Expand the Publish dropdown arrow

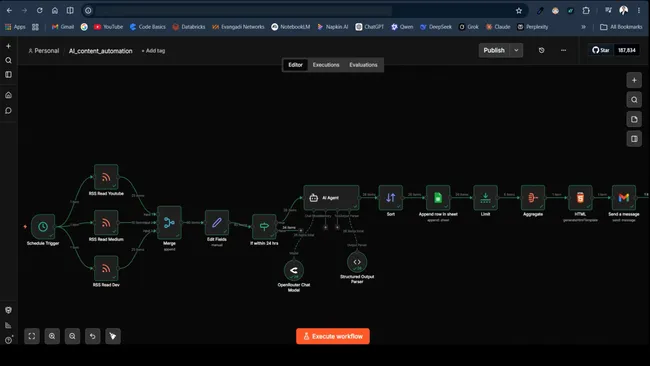[x=517, y=50]
